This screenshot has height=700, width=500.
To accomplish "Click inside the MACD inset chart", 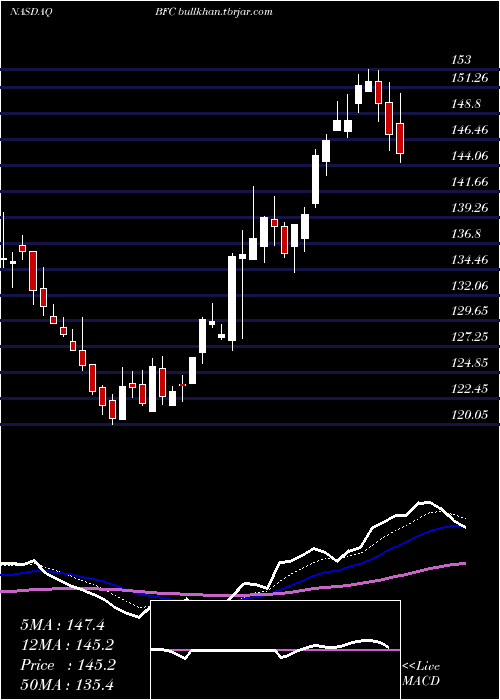I will 275,650.
